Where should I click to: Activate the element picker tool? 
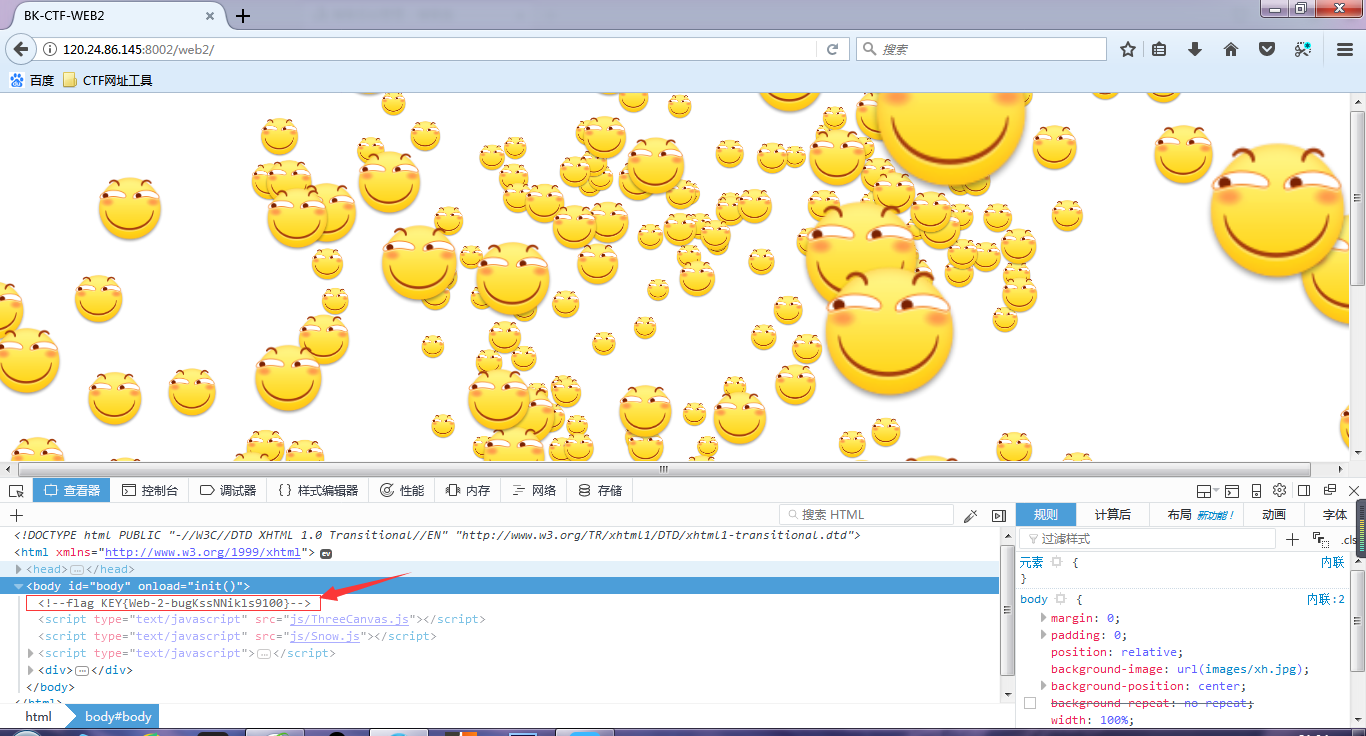coord(16,490)
